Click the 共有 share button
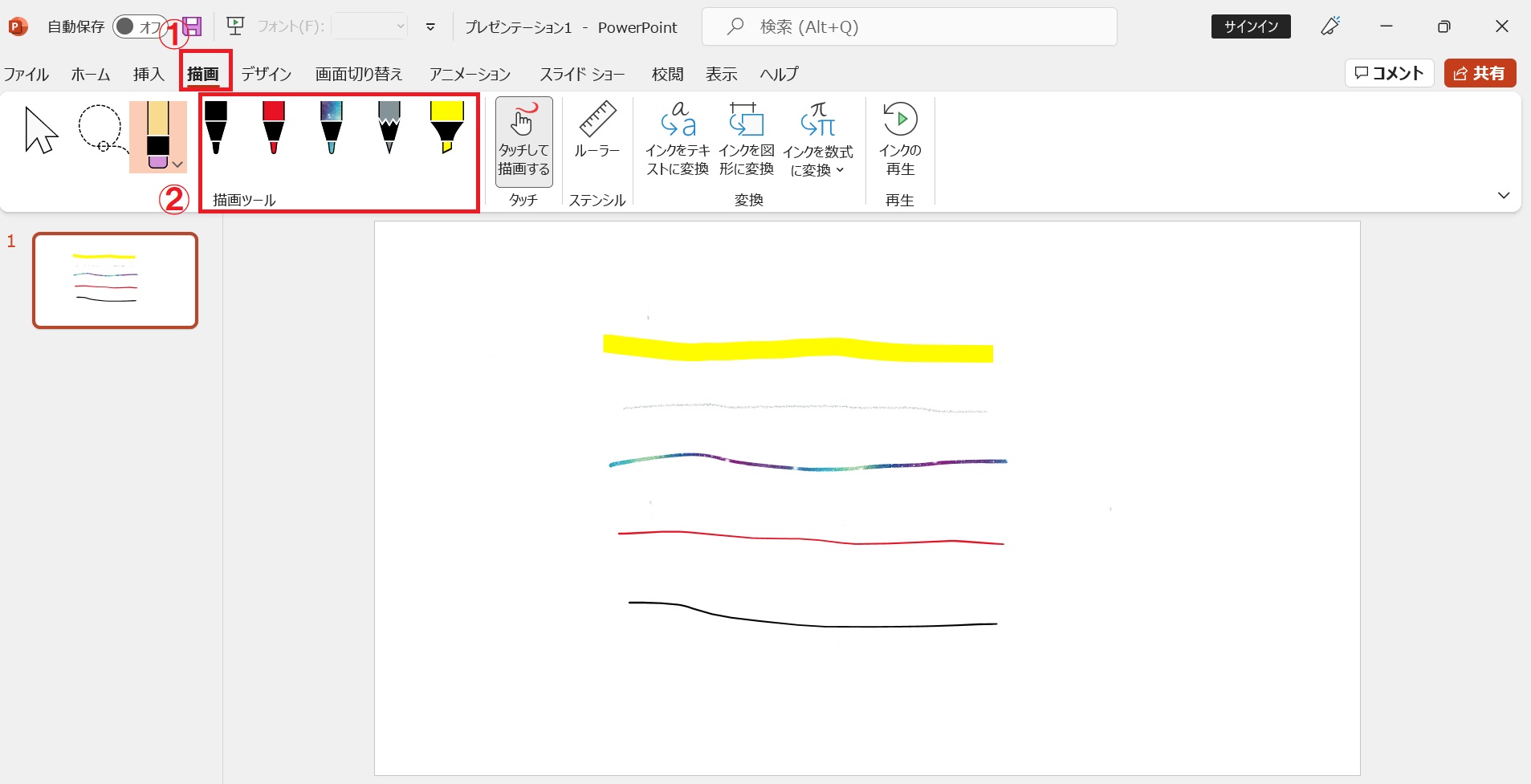This screenshot has height=784, width=1531. click(x=1480, y=73)
